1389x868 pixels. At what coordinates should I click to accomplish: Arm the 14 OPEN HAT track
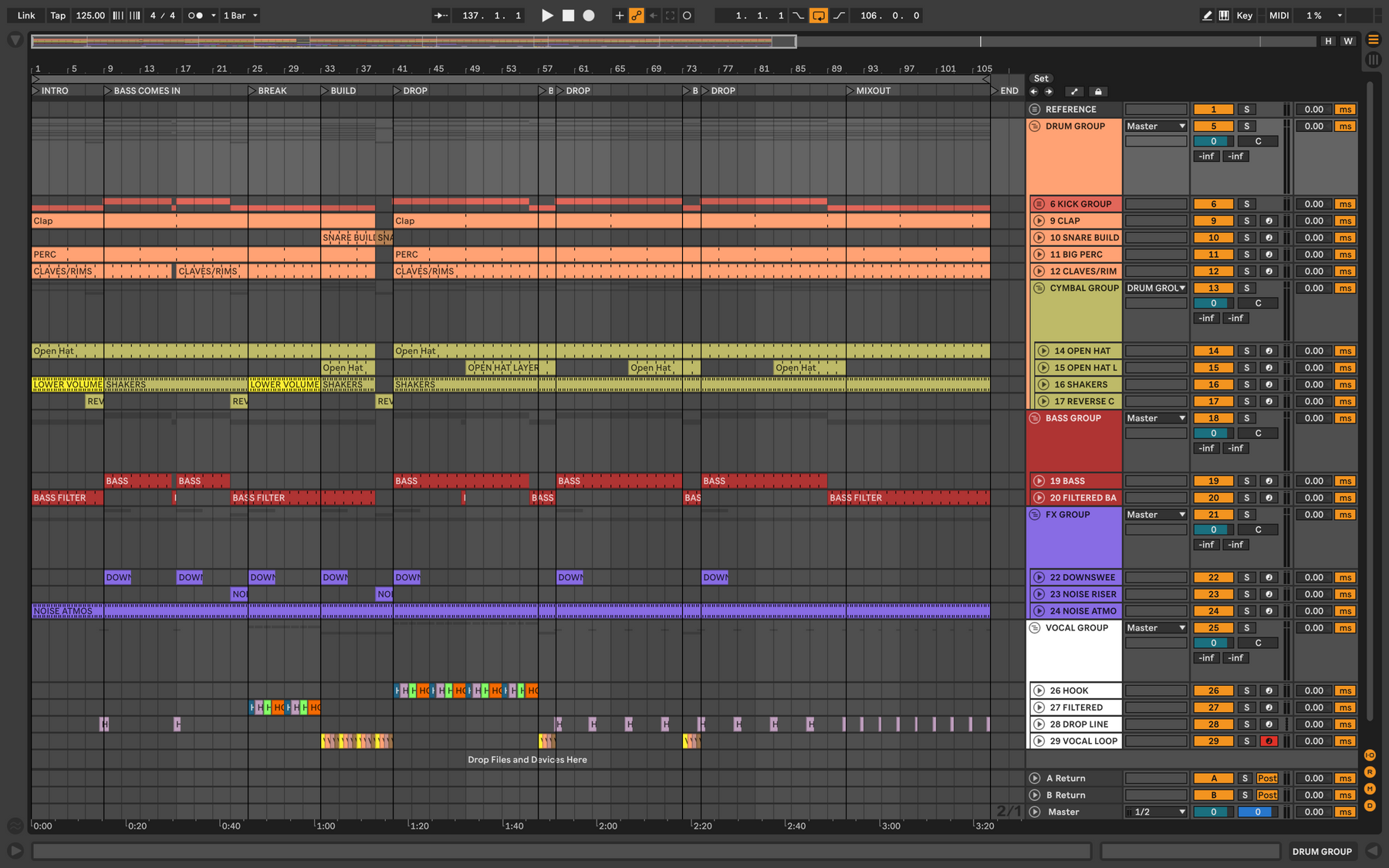pos(1269,351)
